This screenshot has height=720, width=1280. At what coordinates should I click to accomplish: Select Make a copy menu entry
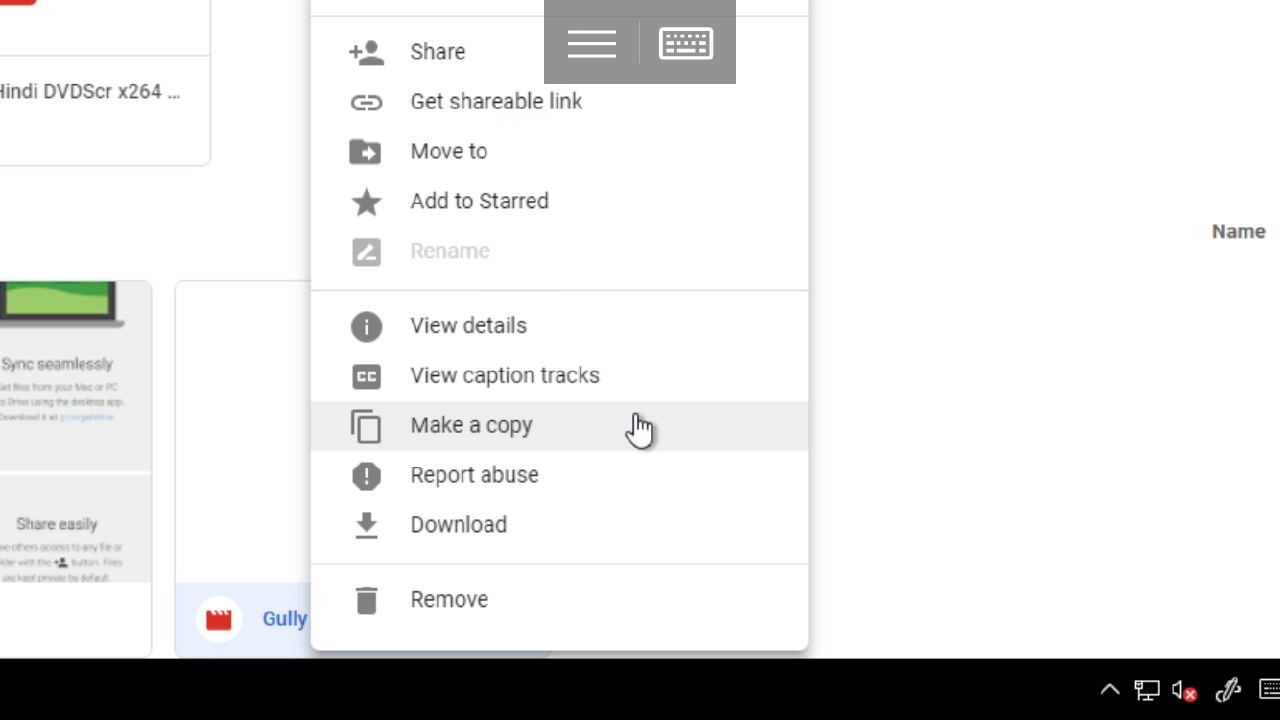point(559,426)
